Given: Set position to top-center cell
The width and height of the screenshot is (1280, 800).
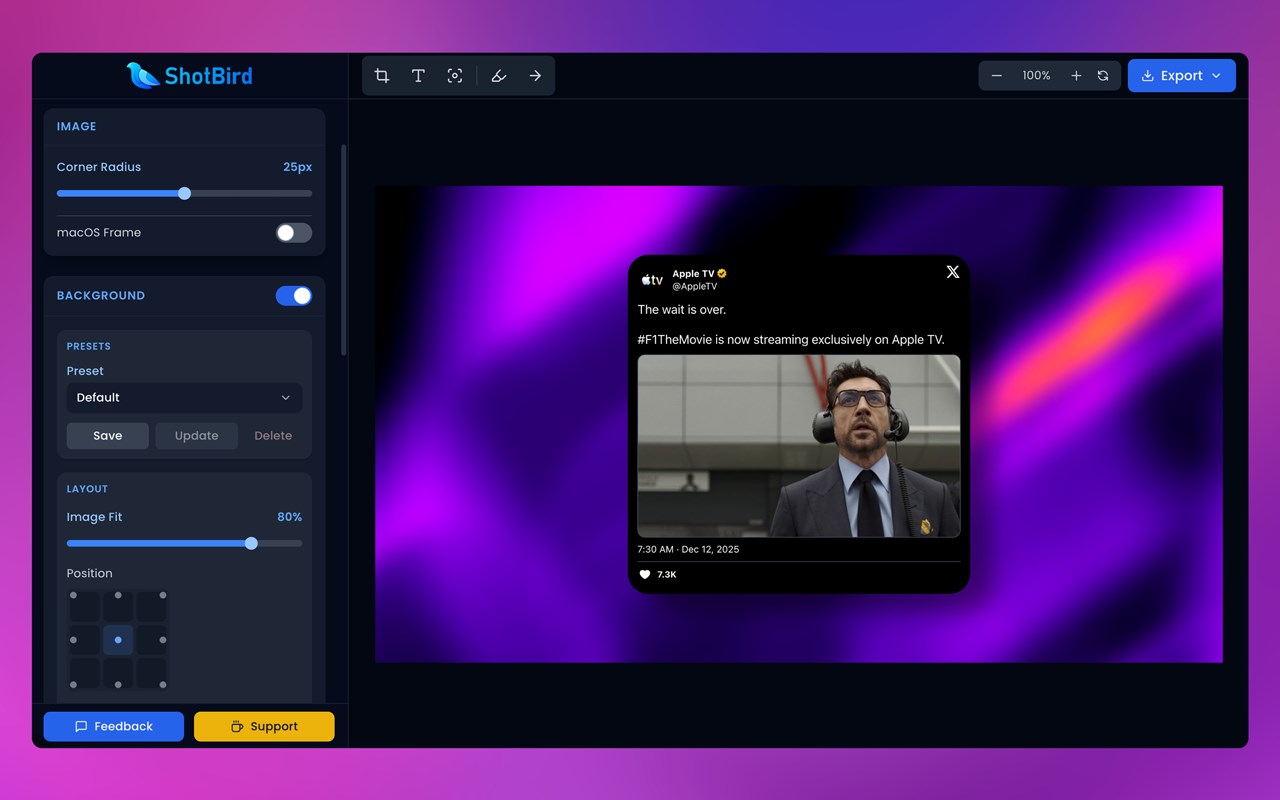Looking at the screenshot, I should pyautogui.click(x=118, y=606).
